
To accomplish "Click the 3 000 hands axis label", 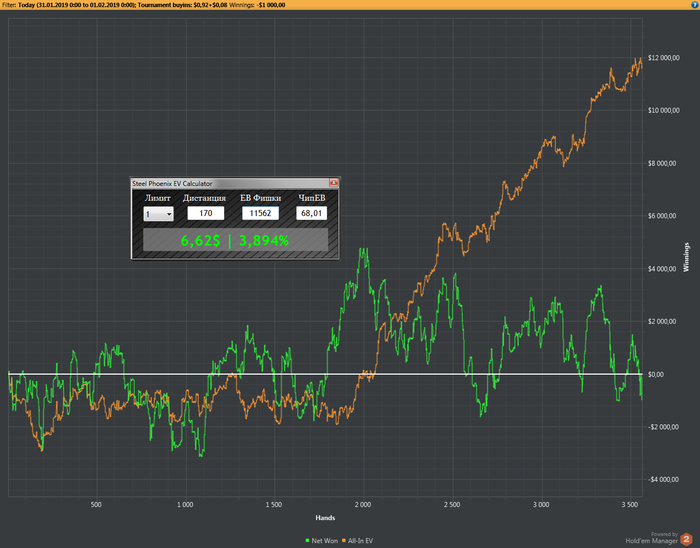I will tap(541, 505).
